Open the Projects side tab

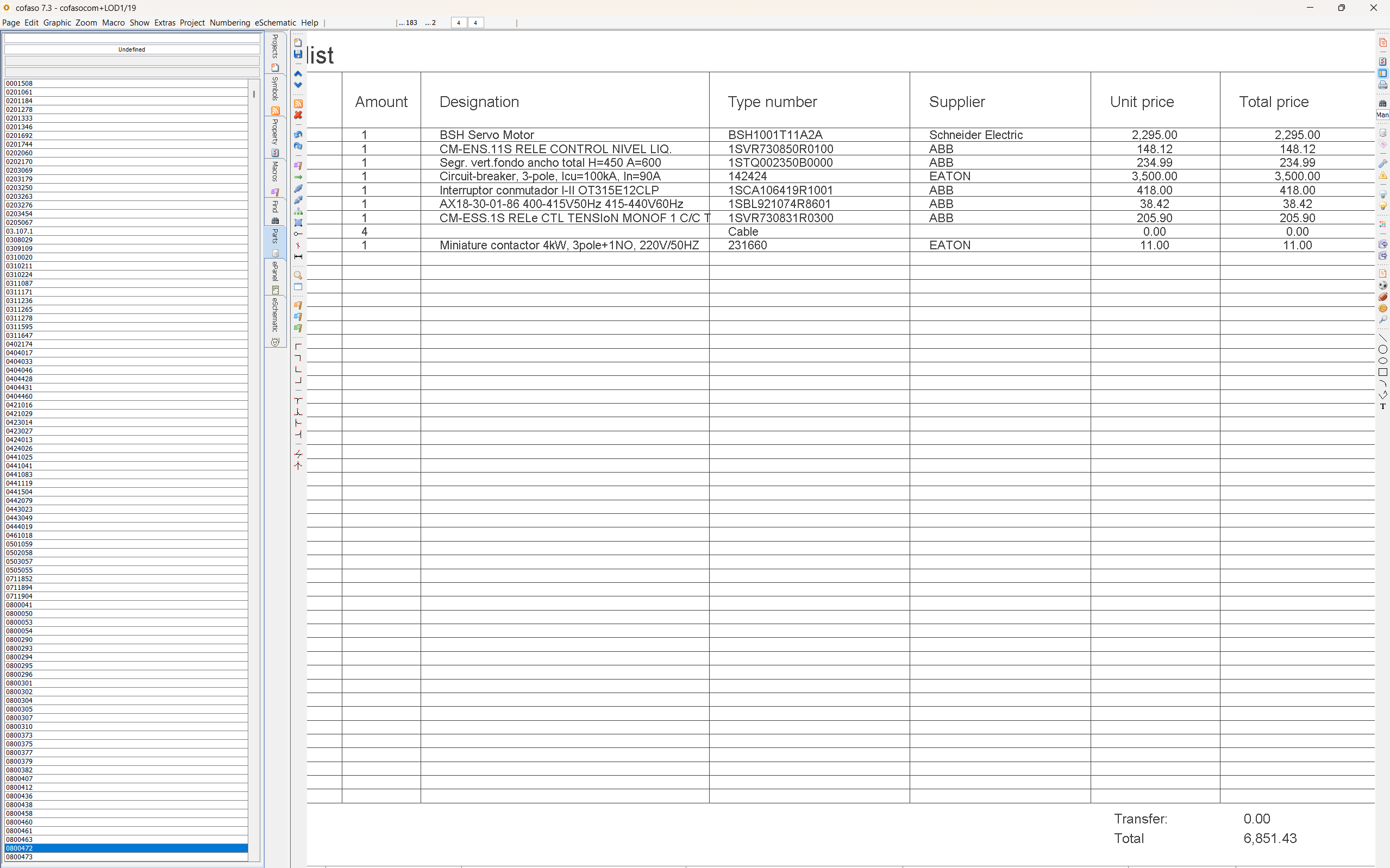pos(275,52)
